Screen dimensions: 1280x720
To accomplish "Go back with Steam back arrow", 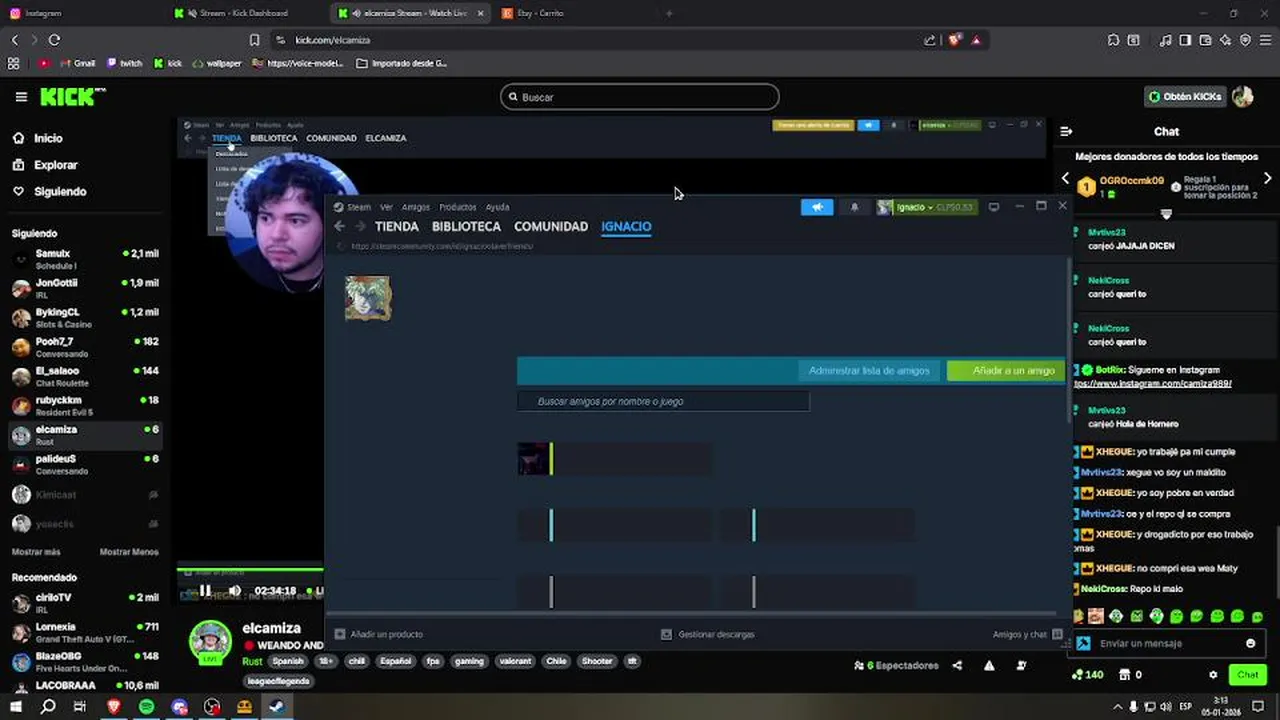I will [339, 226].
